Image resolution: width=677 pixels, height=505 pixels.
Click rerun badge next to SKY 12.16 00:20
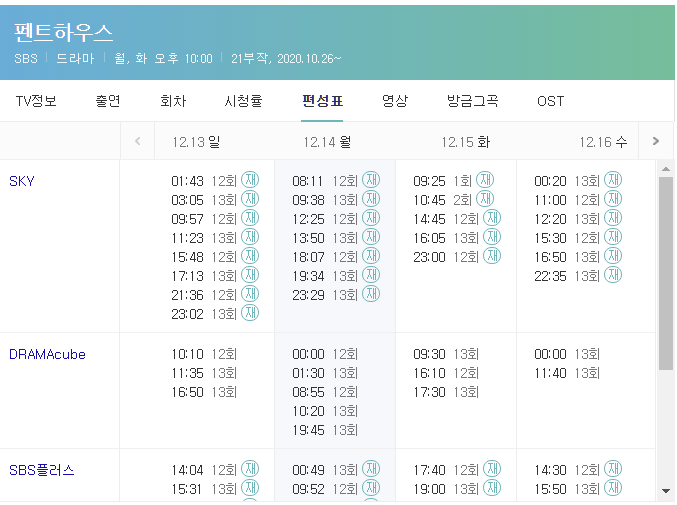612,180
